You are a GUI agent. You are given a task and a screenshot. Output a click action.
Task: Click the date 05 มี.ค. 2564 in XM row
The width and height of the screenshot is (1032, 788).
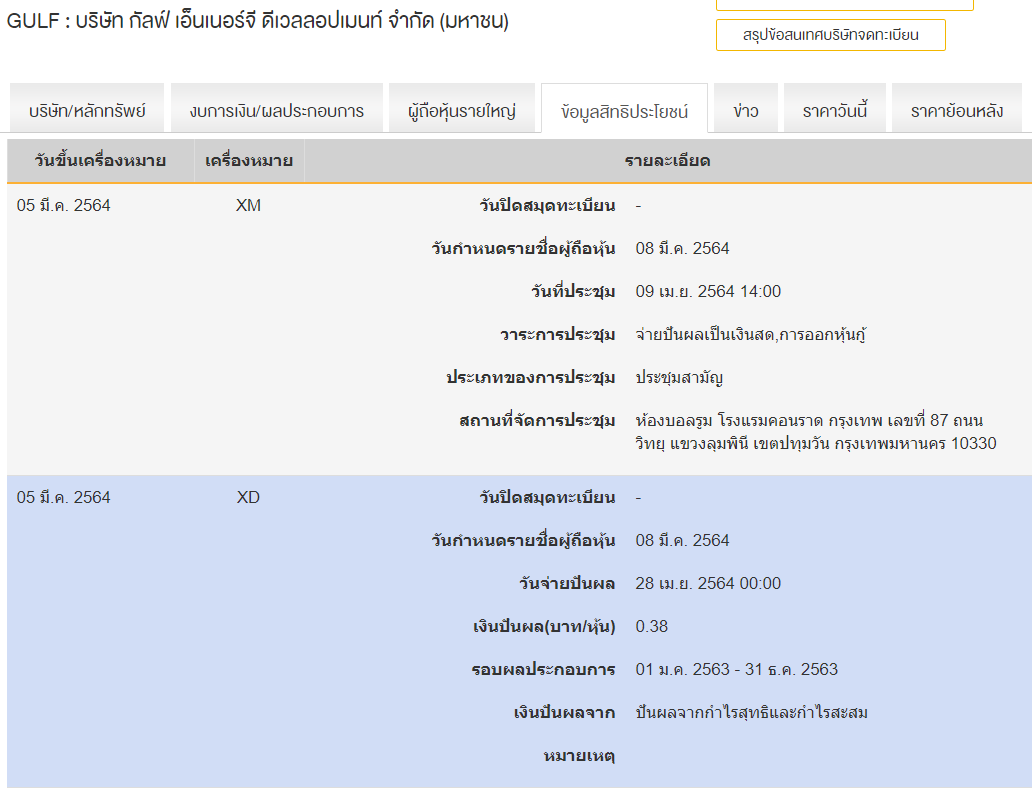point(63,205)
